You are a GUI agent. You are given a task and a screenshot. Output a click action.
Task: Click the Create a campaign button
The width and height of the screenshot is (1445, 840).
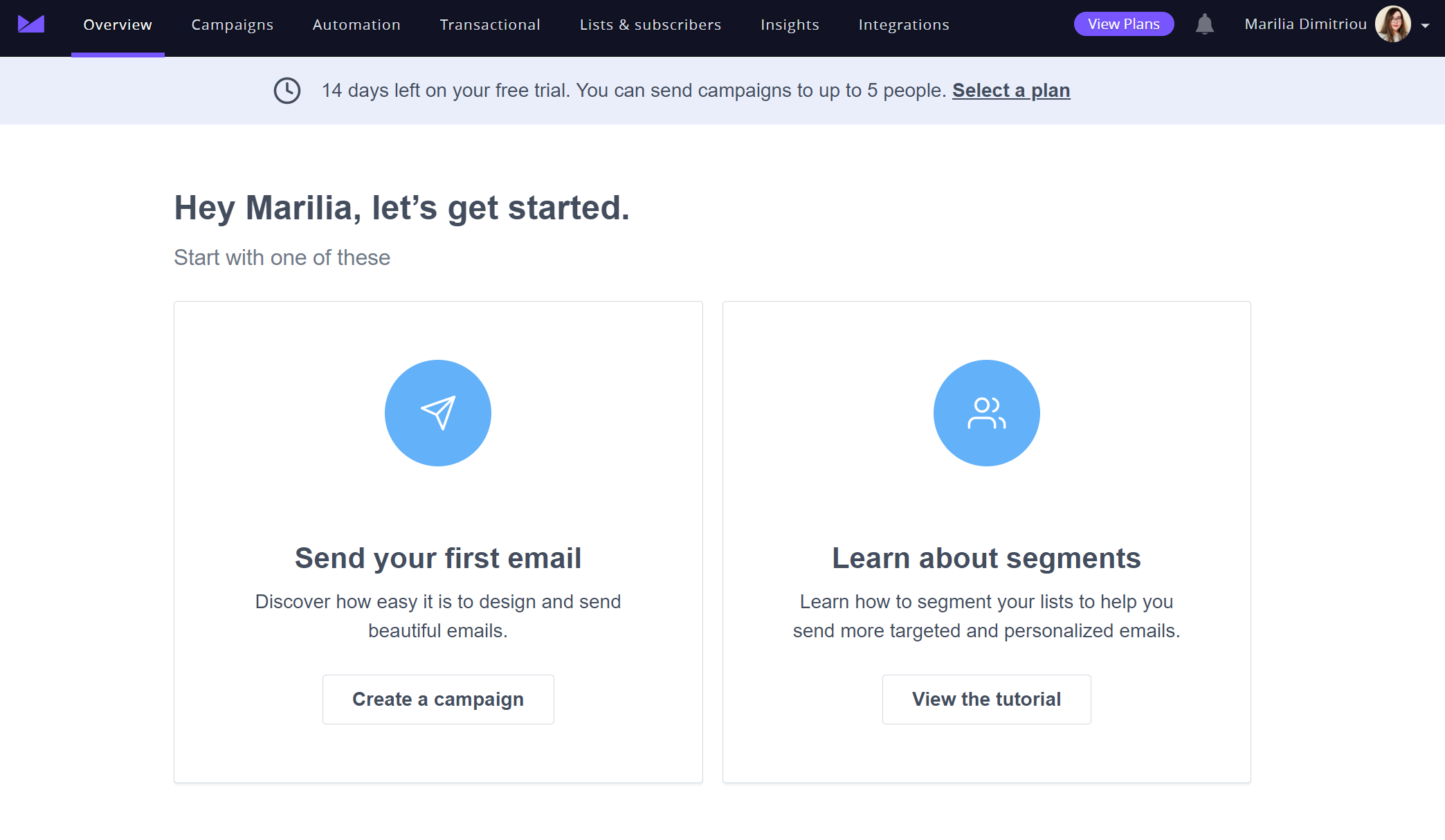point(438,699)
